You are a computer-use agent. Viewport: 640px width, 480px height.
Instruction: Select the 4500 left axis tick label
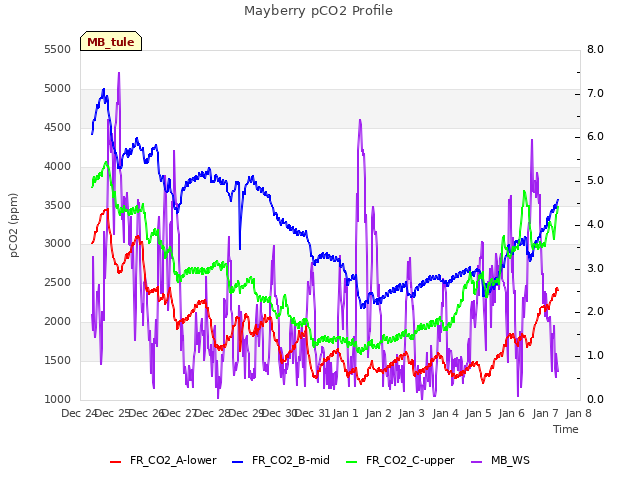click(58, 127)
